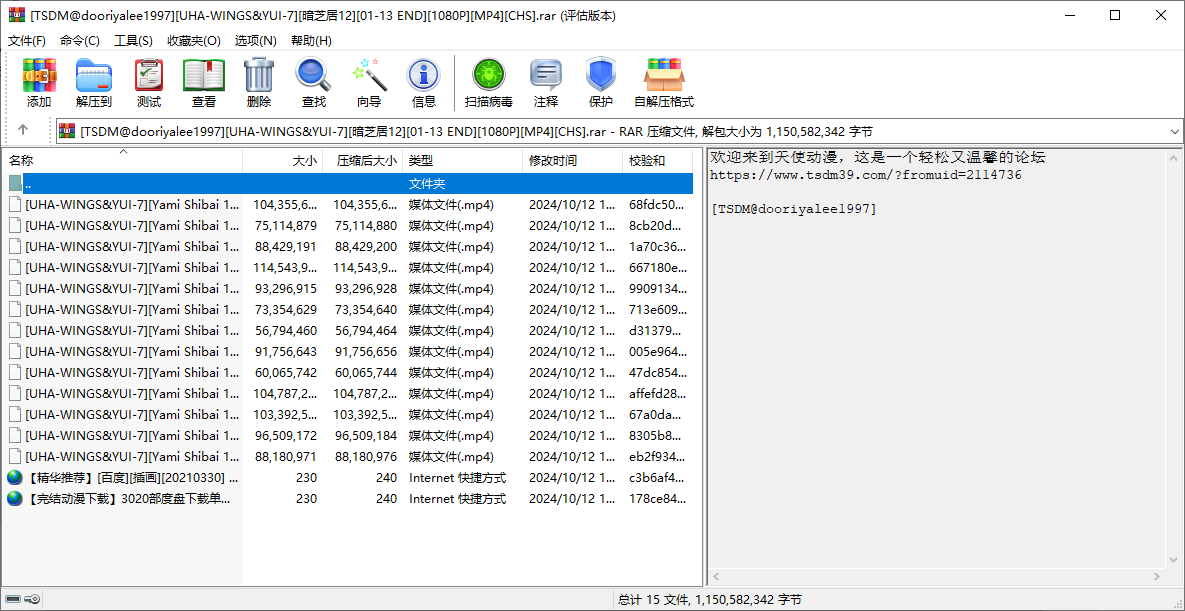Click the up-arrow to go to parent folder

(22, 131)
